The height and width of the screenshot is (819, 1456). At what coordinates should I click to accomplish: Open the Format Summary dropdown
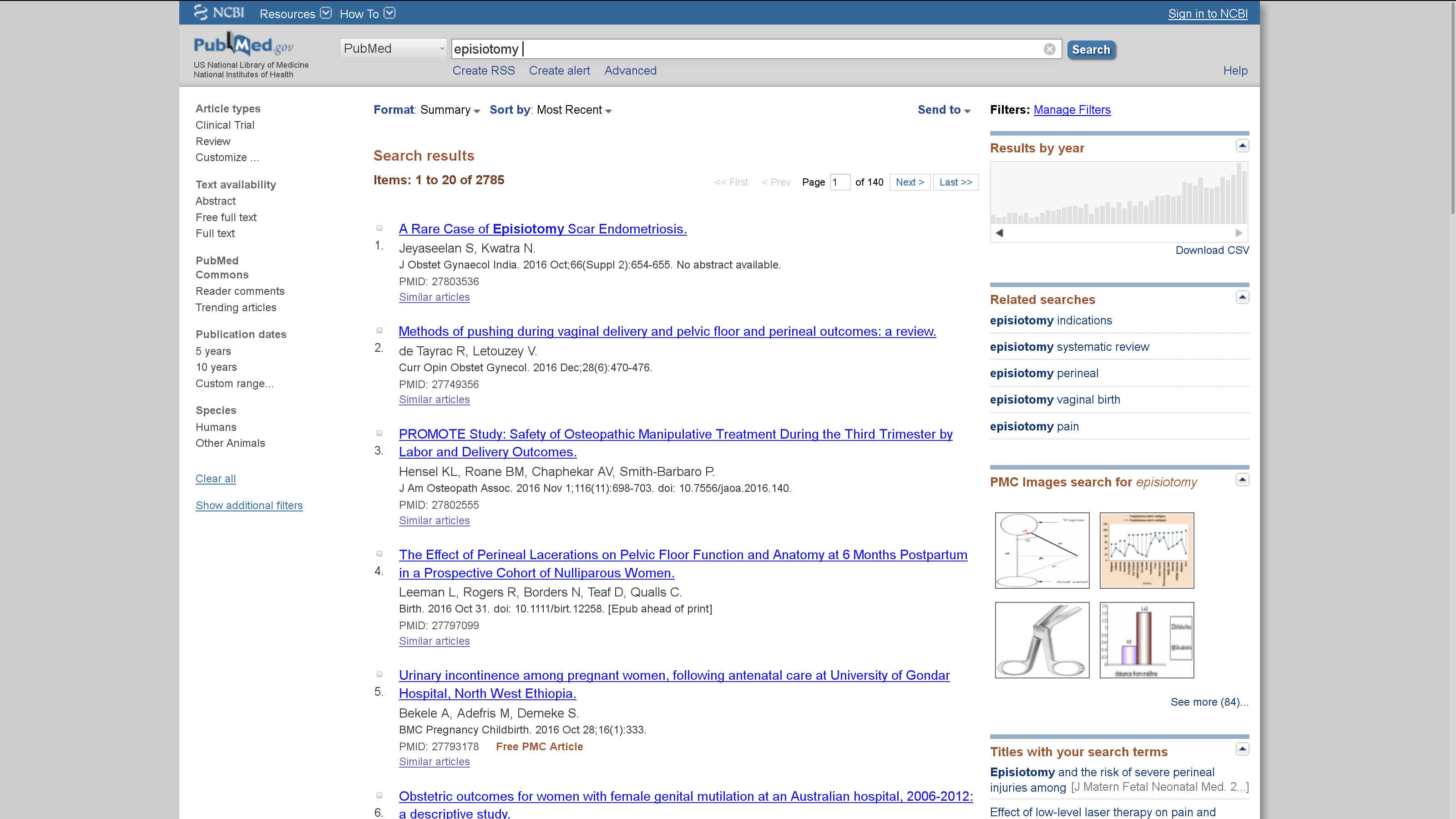click(427, 110)
